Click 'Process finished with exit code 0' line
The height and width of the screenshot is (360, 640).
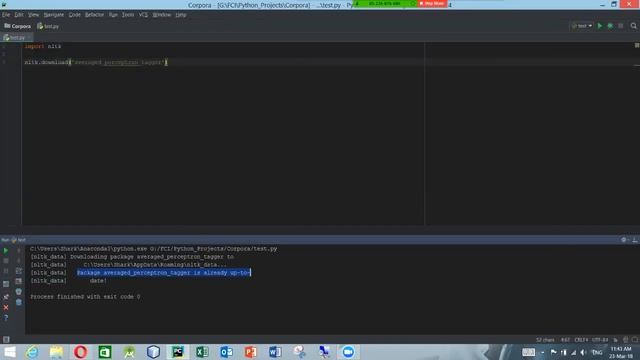click(x=85, y=297)
